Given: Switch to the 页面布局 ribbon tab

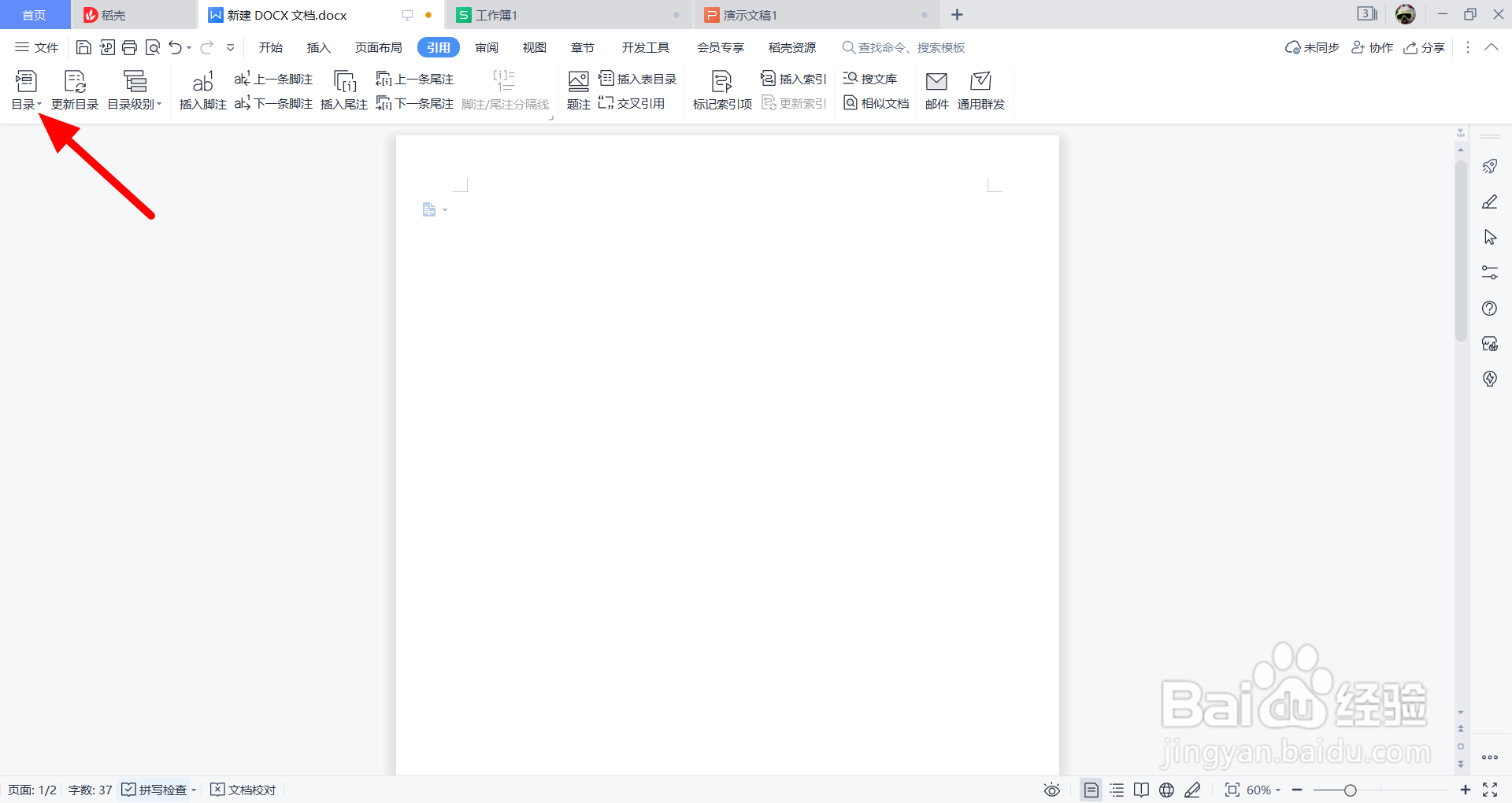Looking at the screenshot, I should (379, 47).
